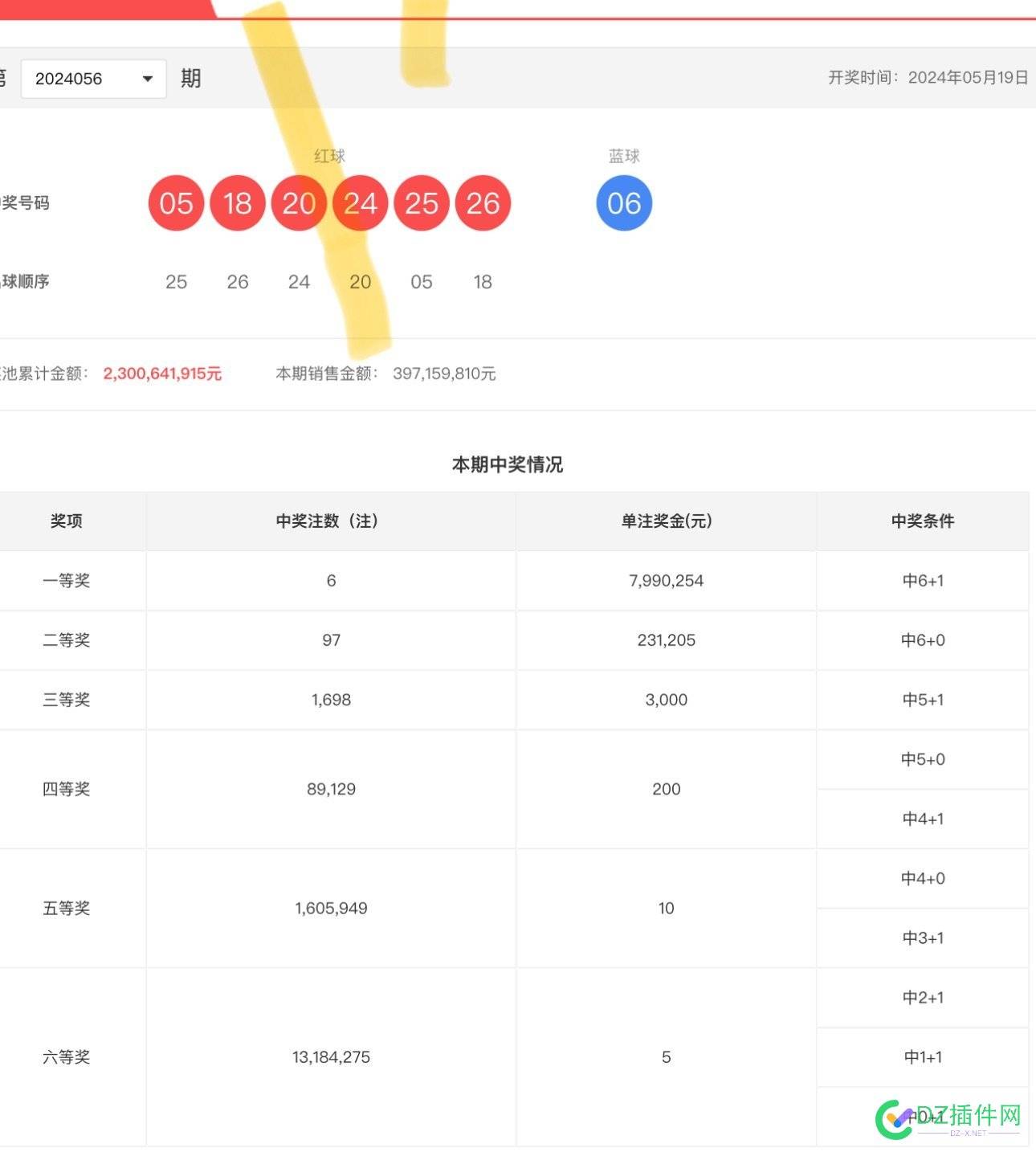This screenshot has height=1152, width=1036.
Task: Click last draw-order number 18
Action: pos(483,282)
